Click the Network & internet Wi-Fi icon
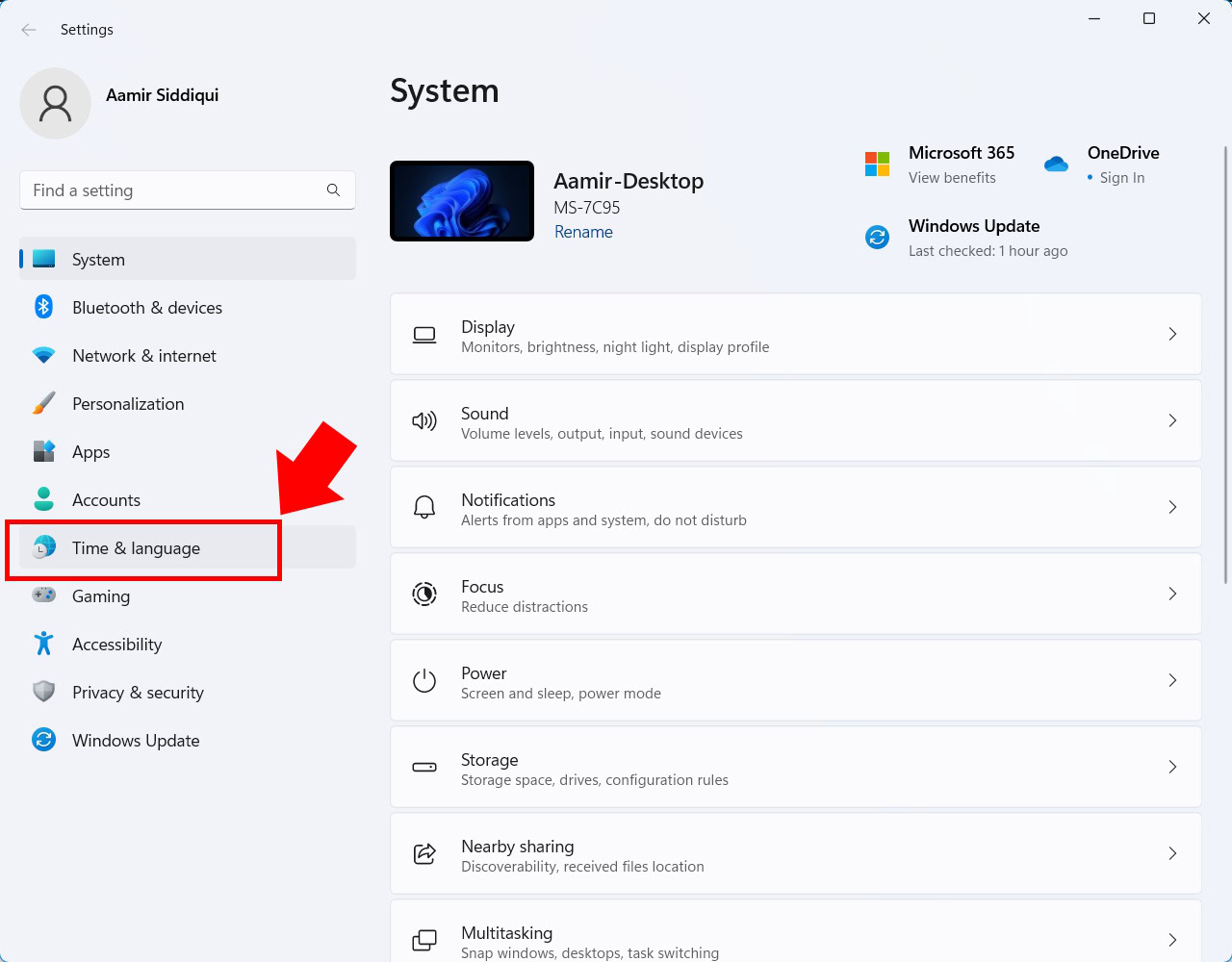 tap(43, 355)
